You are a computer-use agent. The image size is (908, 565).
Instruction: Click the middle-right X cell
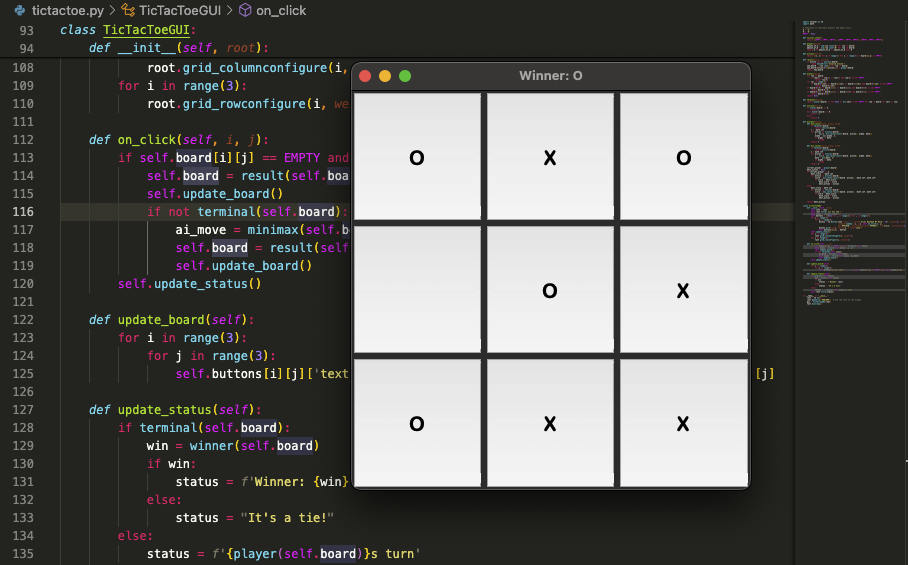(683, 290)
